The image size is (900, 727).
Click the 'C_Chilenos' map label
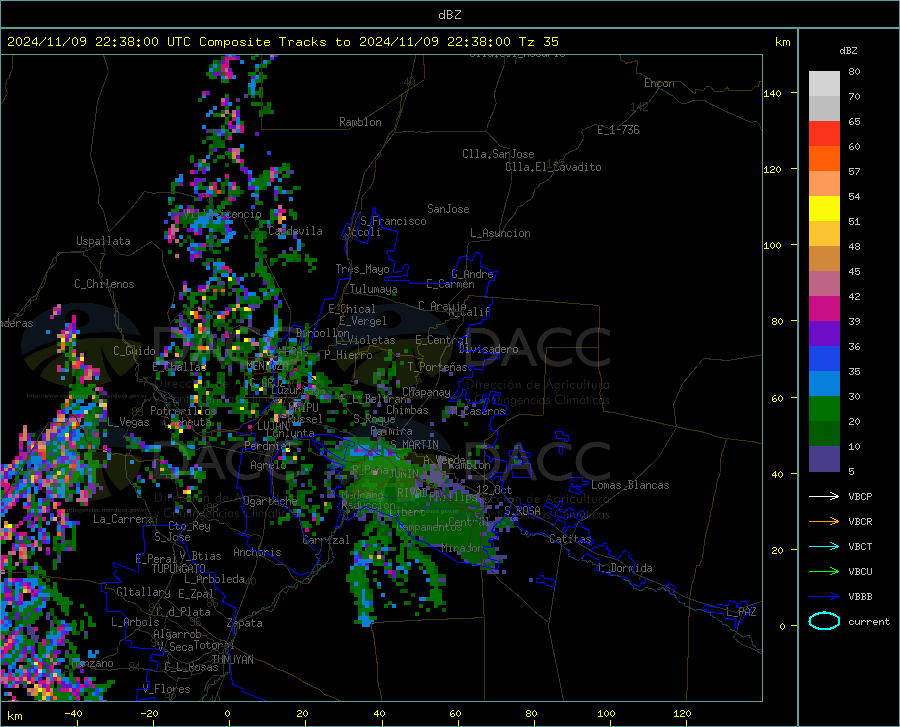104,284
